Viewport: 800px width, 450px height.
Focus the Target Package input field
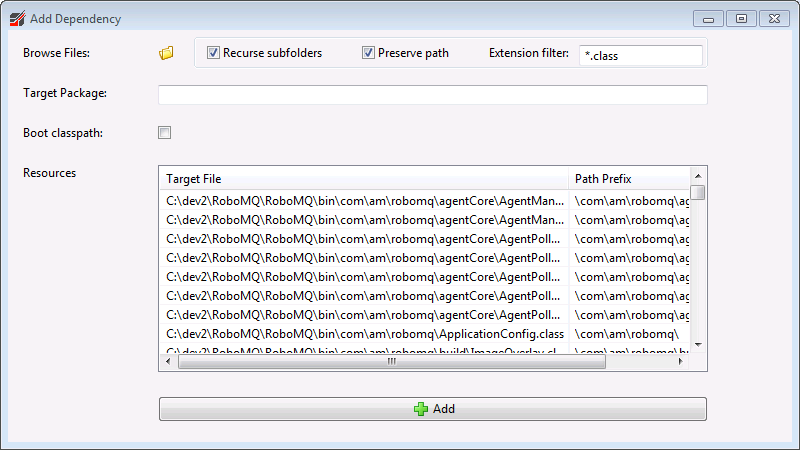pos(432,95)
